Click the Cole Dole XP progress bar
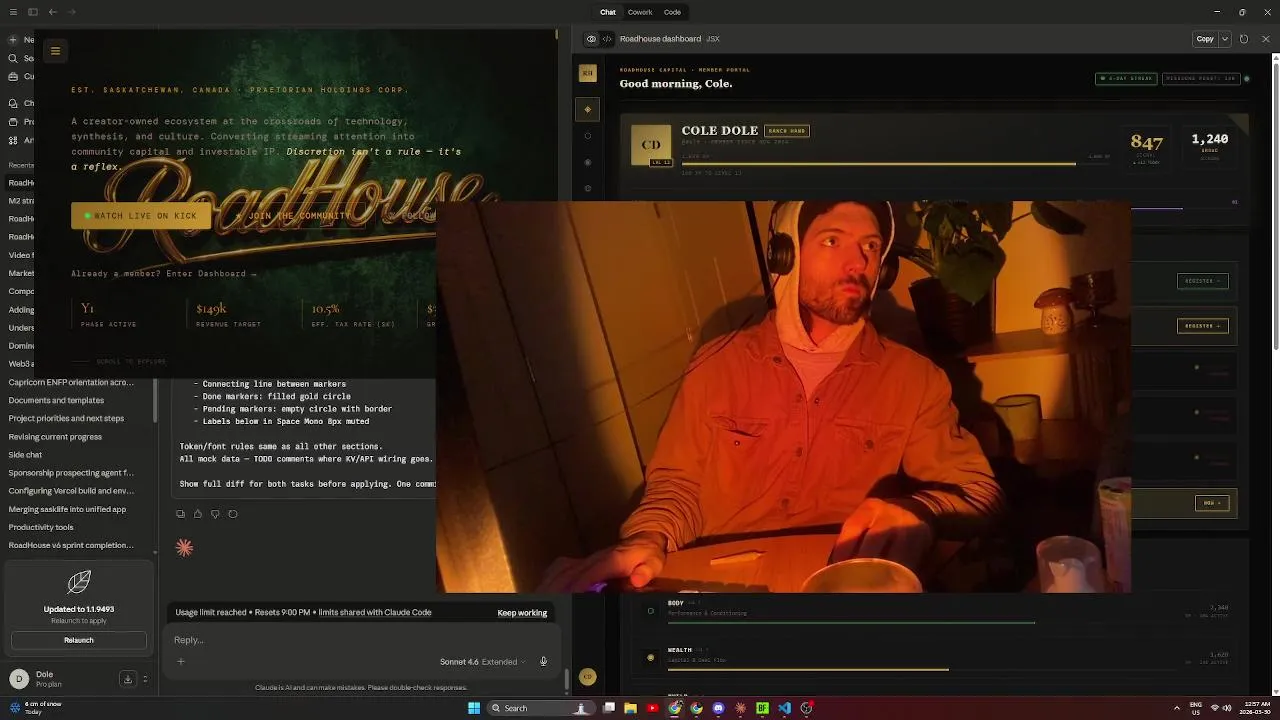1280x720 pixels. point(895,163)
